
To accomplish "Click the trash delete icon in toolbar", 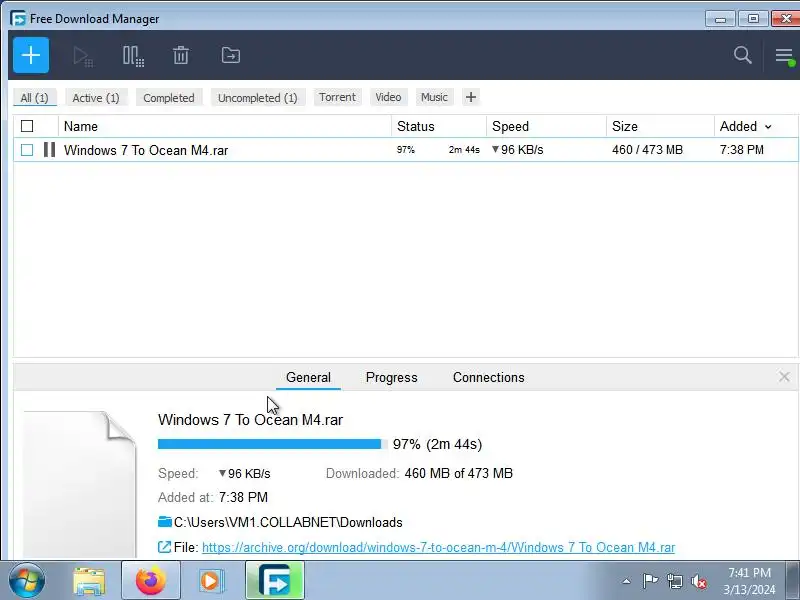I will point(181,55).
